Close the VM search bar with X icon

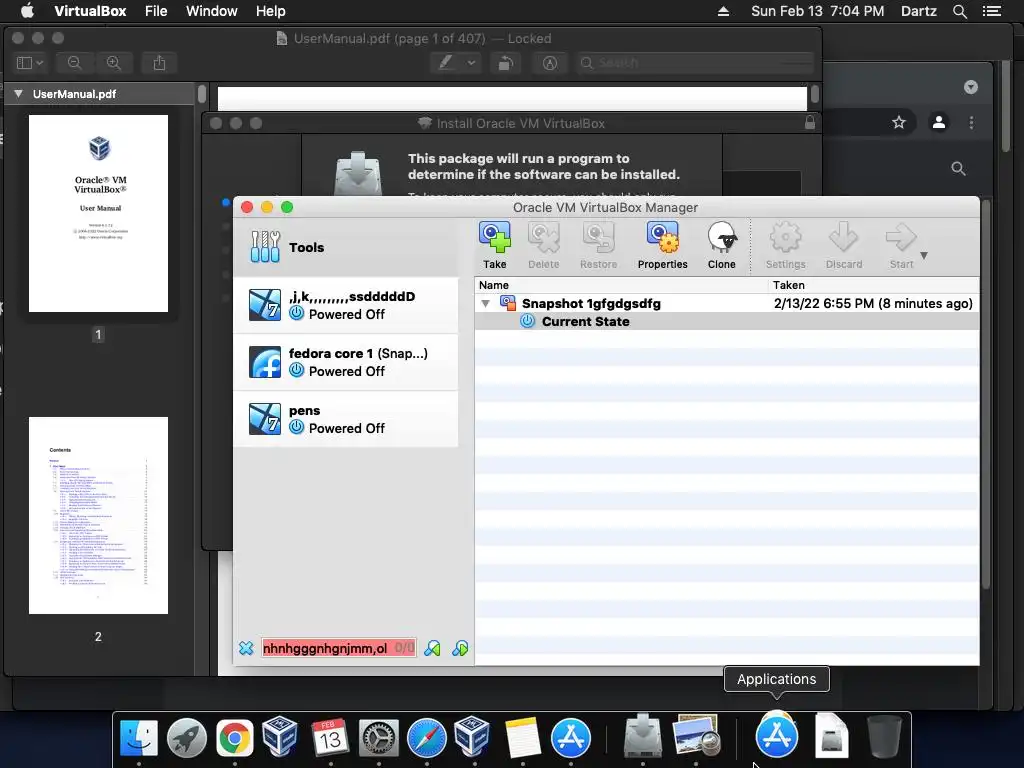tap(246, 648)
